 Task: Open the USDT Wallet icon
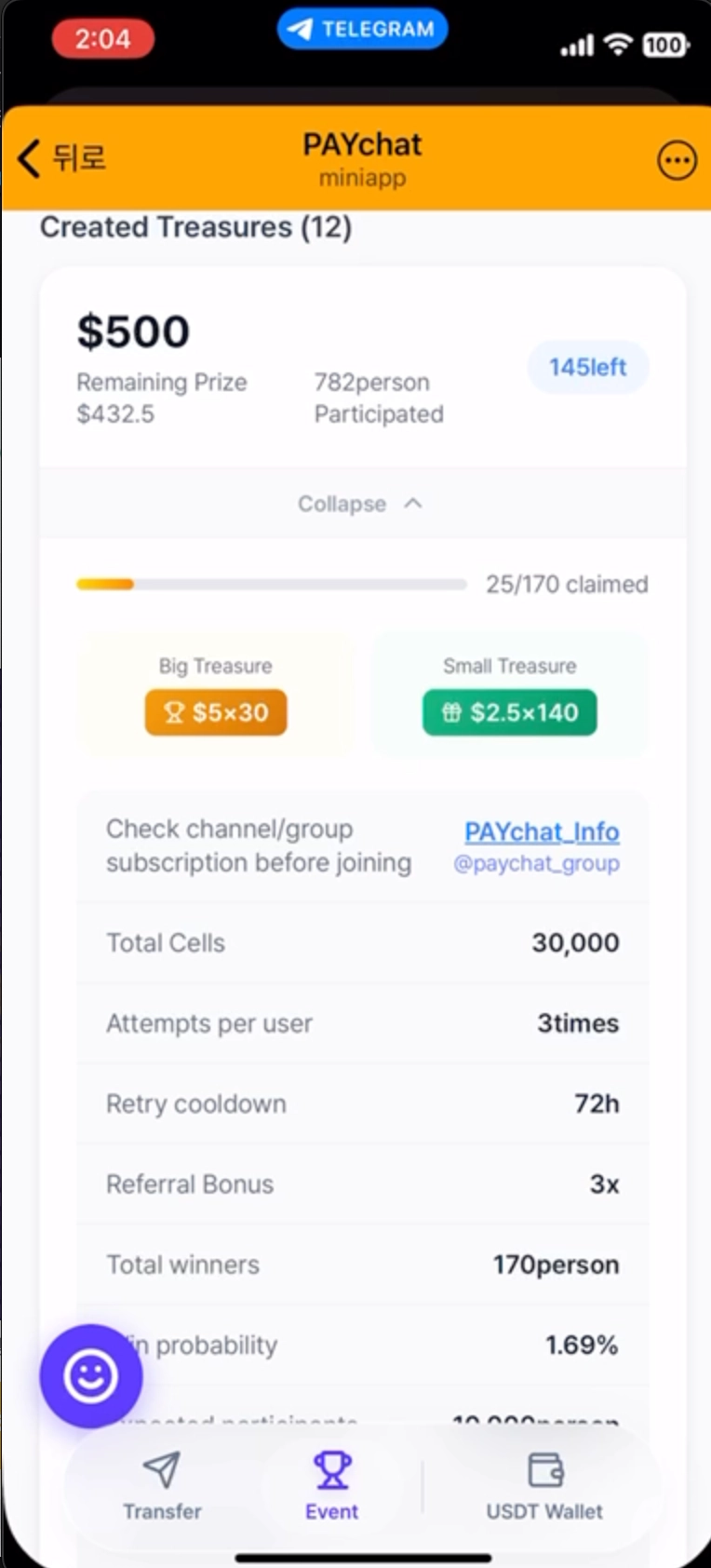click(545, 1469)
